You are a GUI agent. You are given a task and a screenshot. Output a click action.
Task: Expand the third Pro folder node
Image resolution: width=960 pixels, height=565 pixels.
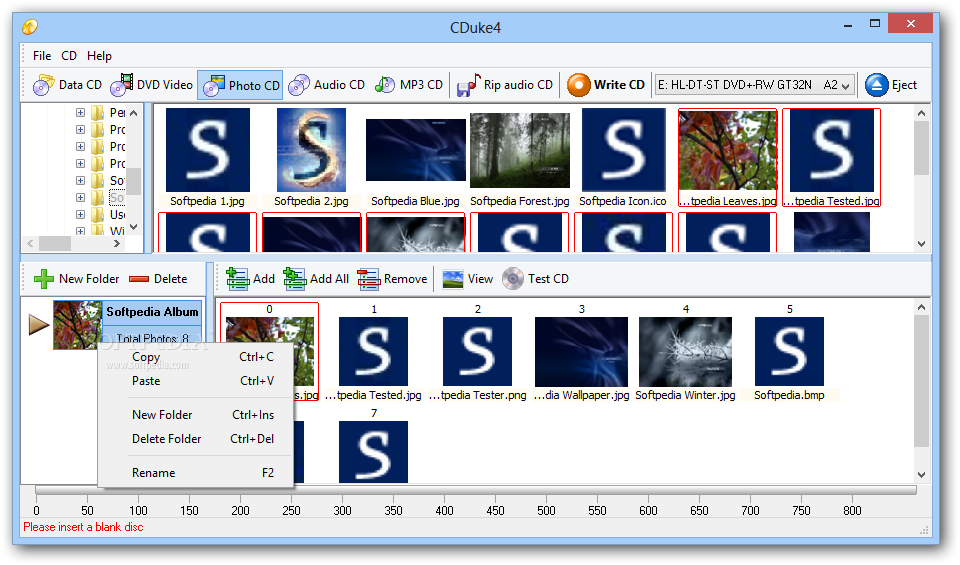80,163
